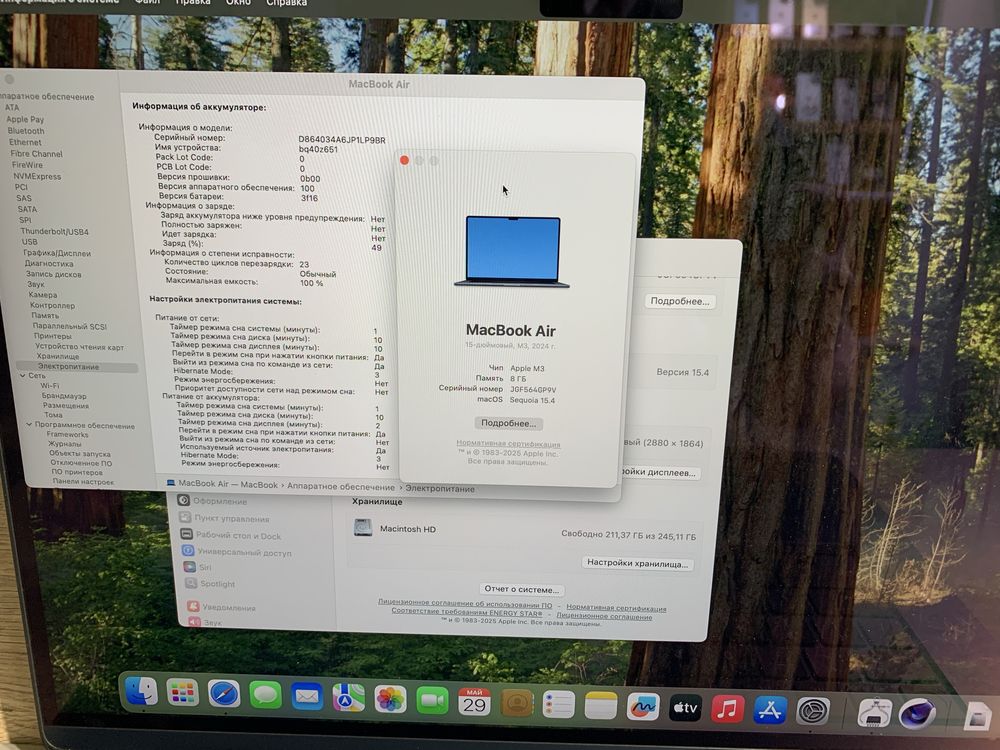Image resolution: width=1000 pixels, height=750 pixels.
Task: Select Хранилище in the hardware list
Action: point(57,356)
